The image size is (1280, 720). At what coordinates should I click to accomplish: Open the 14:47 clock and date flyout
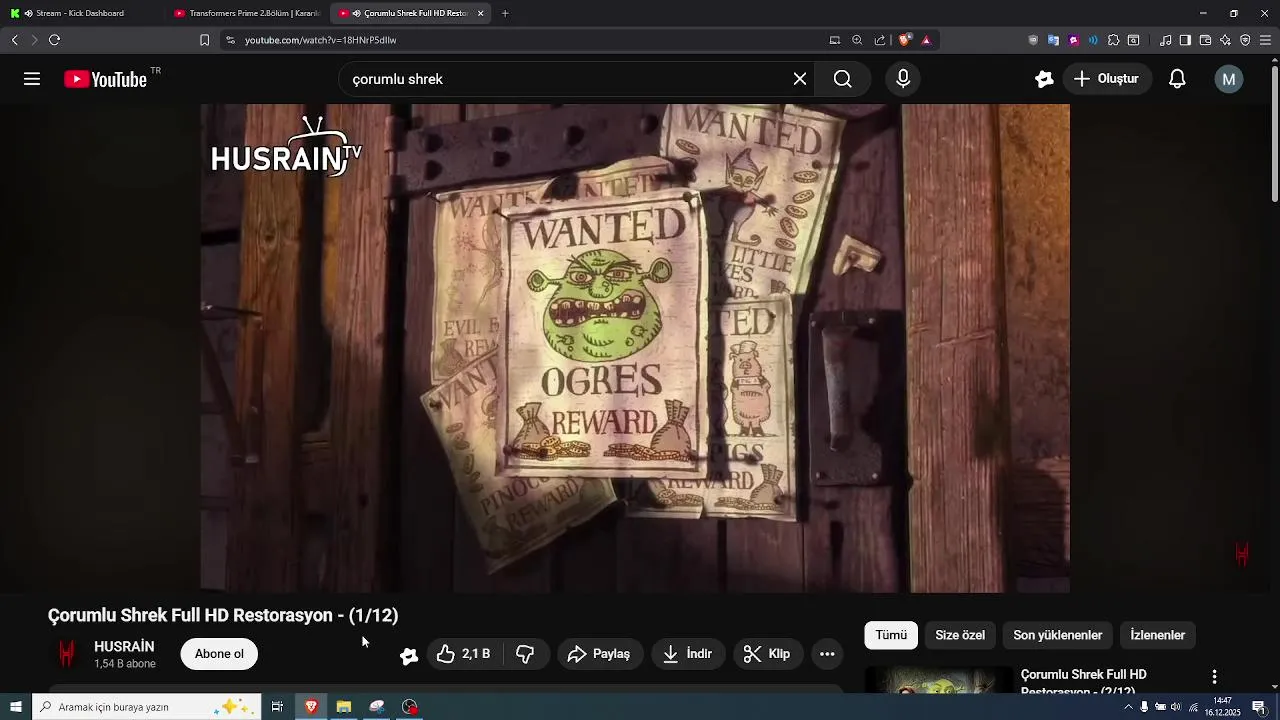point(1223,707)
